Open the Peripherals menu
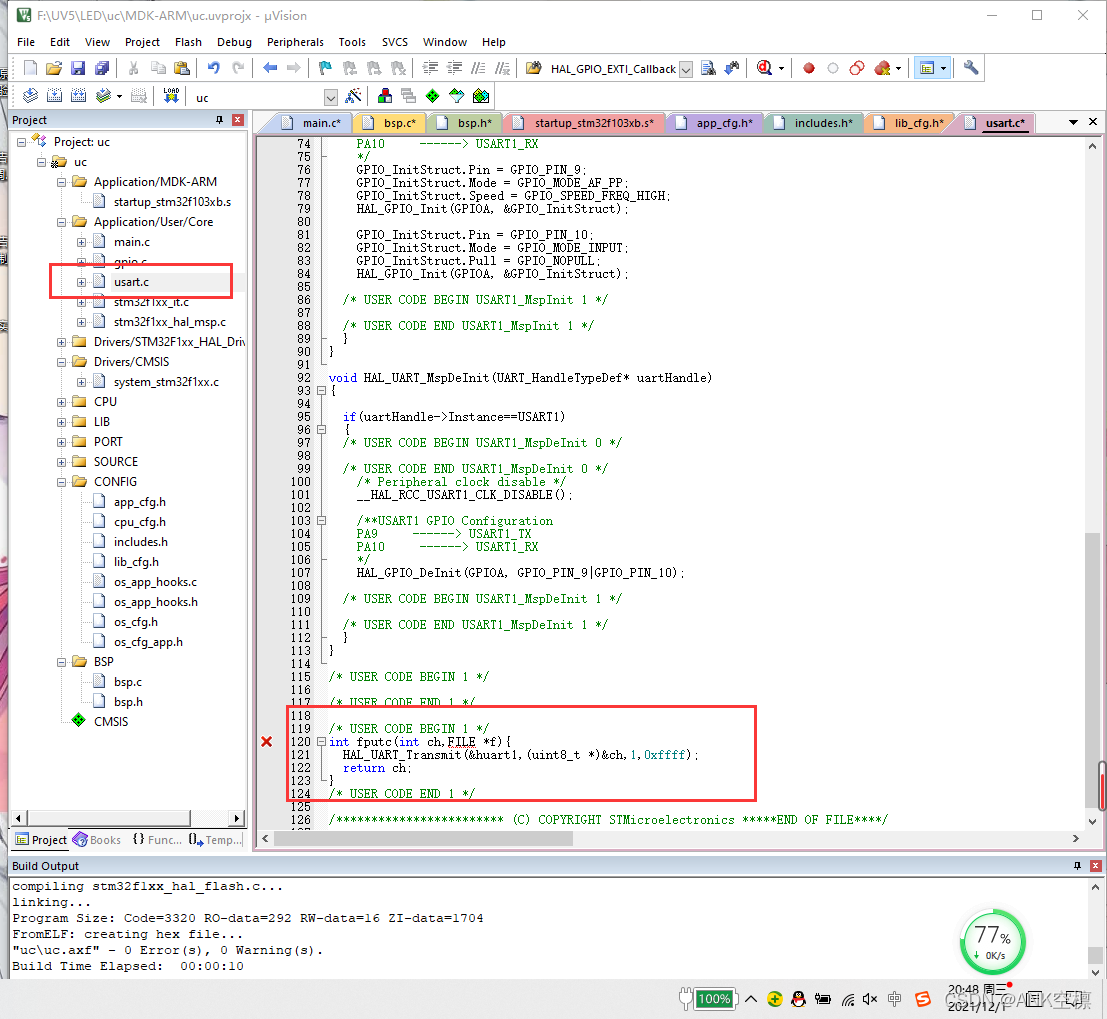The width and height of the screenshot is (1107, 1019). point(295,42)
